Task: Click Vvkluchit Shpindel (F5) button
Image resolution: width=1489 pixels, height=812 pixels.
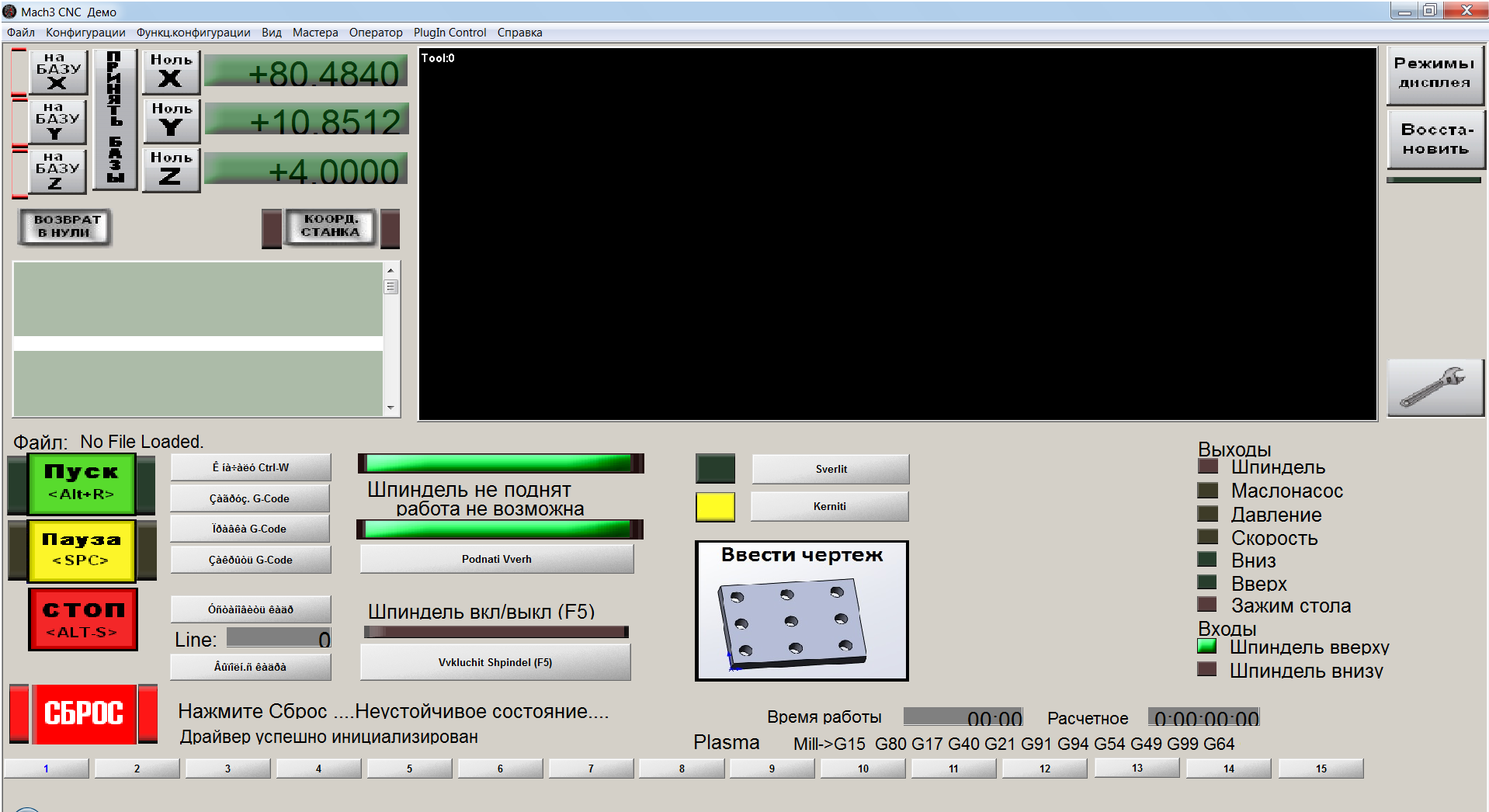Action: tap(495, 662)
